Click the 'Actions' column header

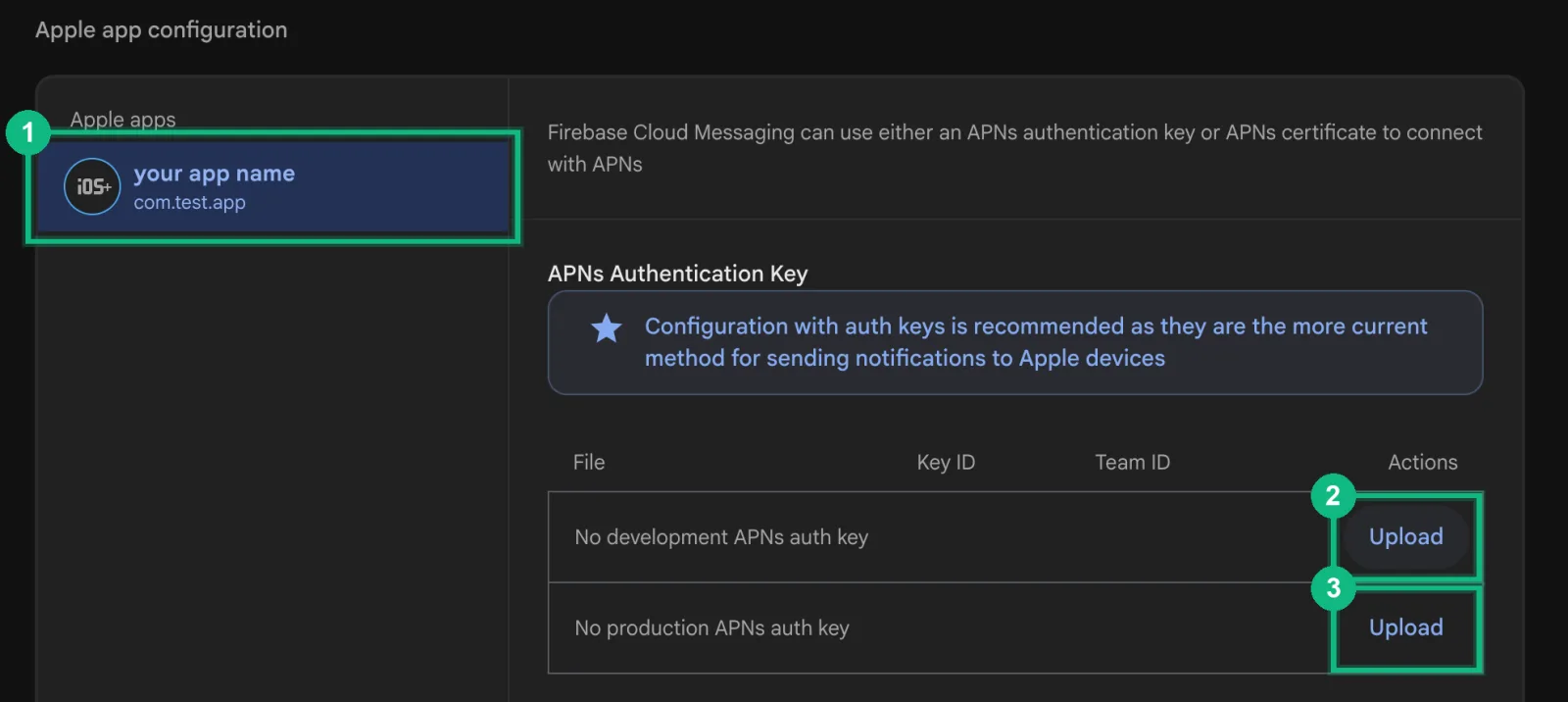pyautogui.click(x=1422, y=462)
